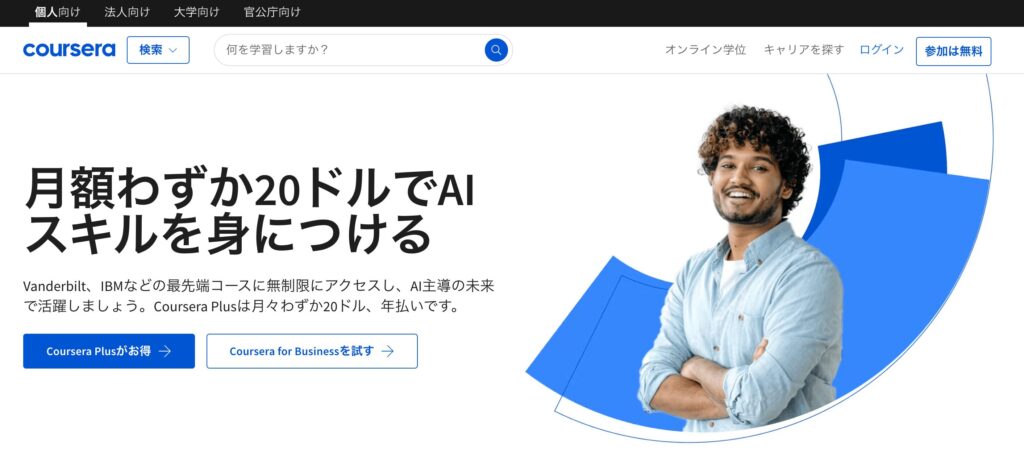Expand the 検索 dropdown chevron
Image resolution: width=1024 pixels, height=466 pixels.
coord(173,50)
